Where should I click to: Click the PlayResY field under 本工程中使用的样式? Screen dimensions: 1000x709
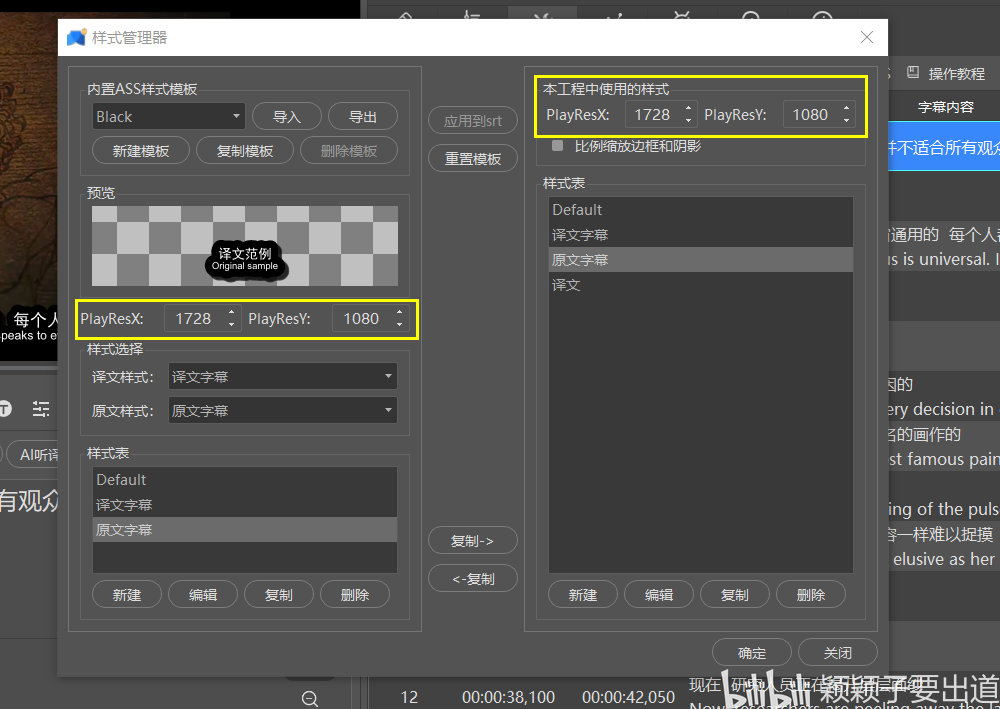pos(818,115)
